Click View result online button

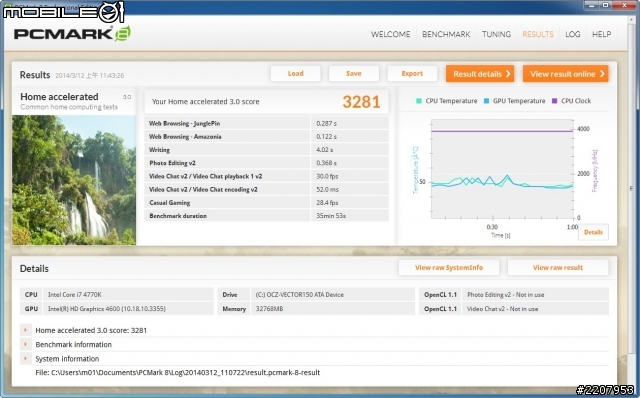click(x=566, y=74)
